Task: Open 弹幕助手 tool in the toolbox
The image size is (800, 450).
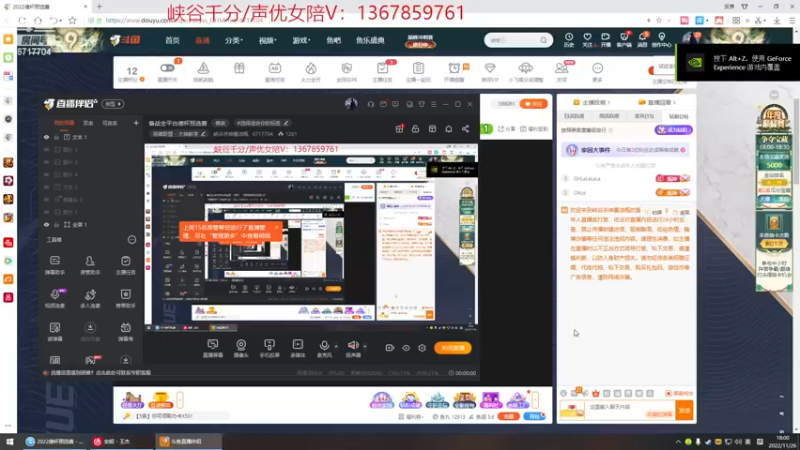Action: pyautogui.click(x=55, y=265)
